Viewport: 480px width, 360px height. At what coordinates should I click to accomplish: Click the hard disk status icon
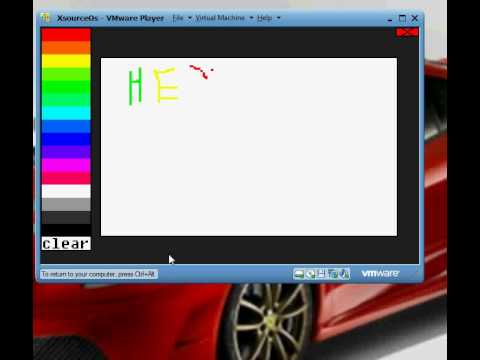click(299, 274)
